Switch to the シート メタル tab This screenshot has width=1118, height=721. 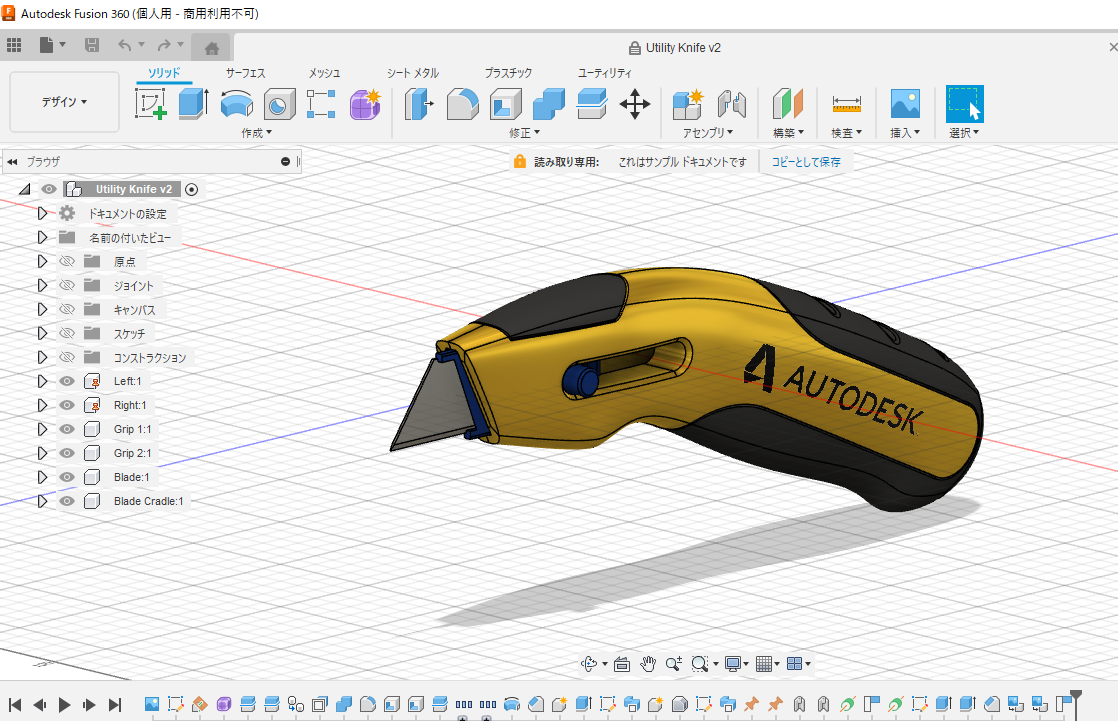tap(412, 73)
